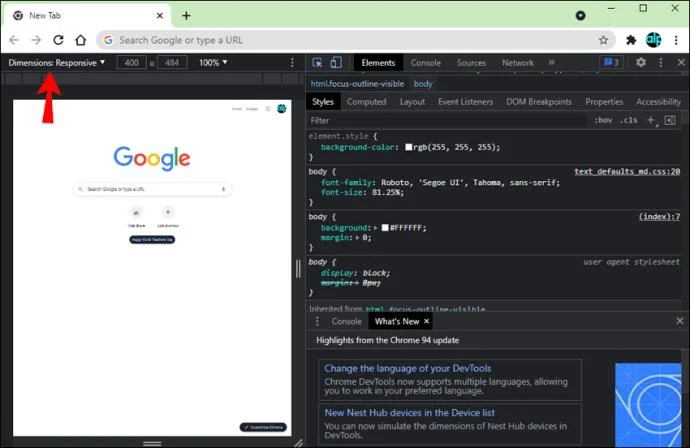690x448 pixels.
Task: Select the body breadcrumb
Action: tap(423, 84)
